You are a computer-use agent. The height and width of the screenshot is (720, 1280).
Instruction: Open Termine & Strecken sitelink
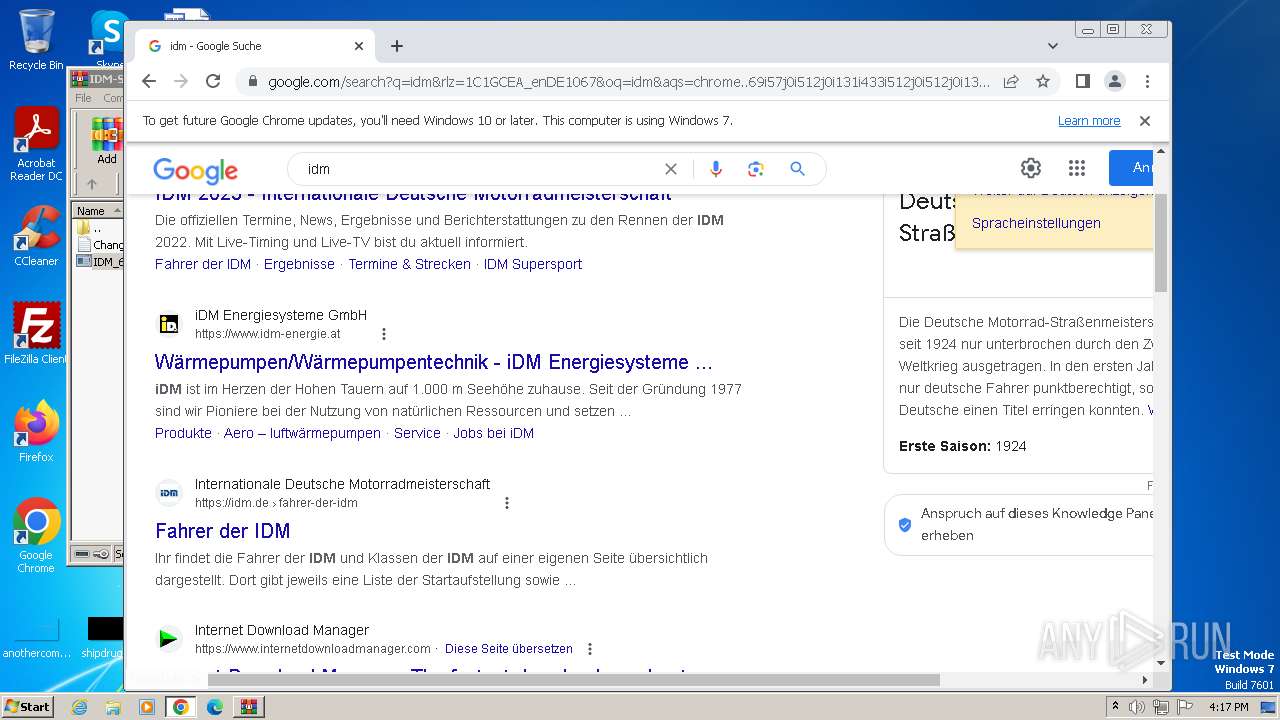[409, 264]
